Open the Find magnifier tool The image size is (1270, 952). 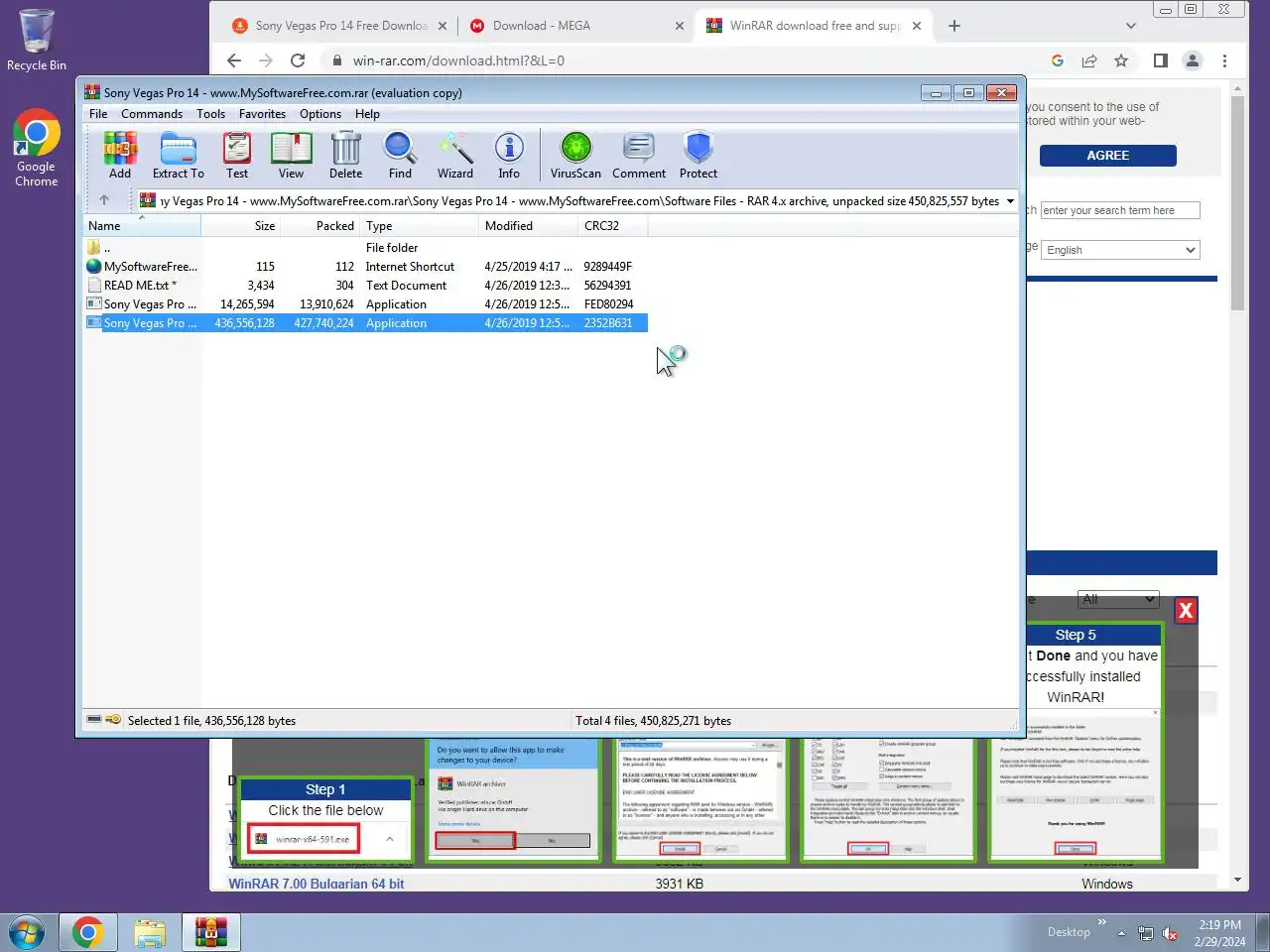point(400,156)
